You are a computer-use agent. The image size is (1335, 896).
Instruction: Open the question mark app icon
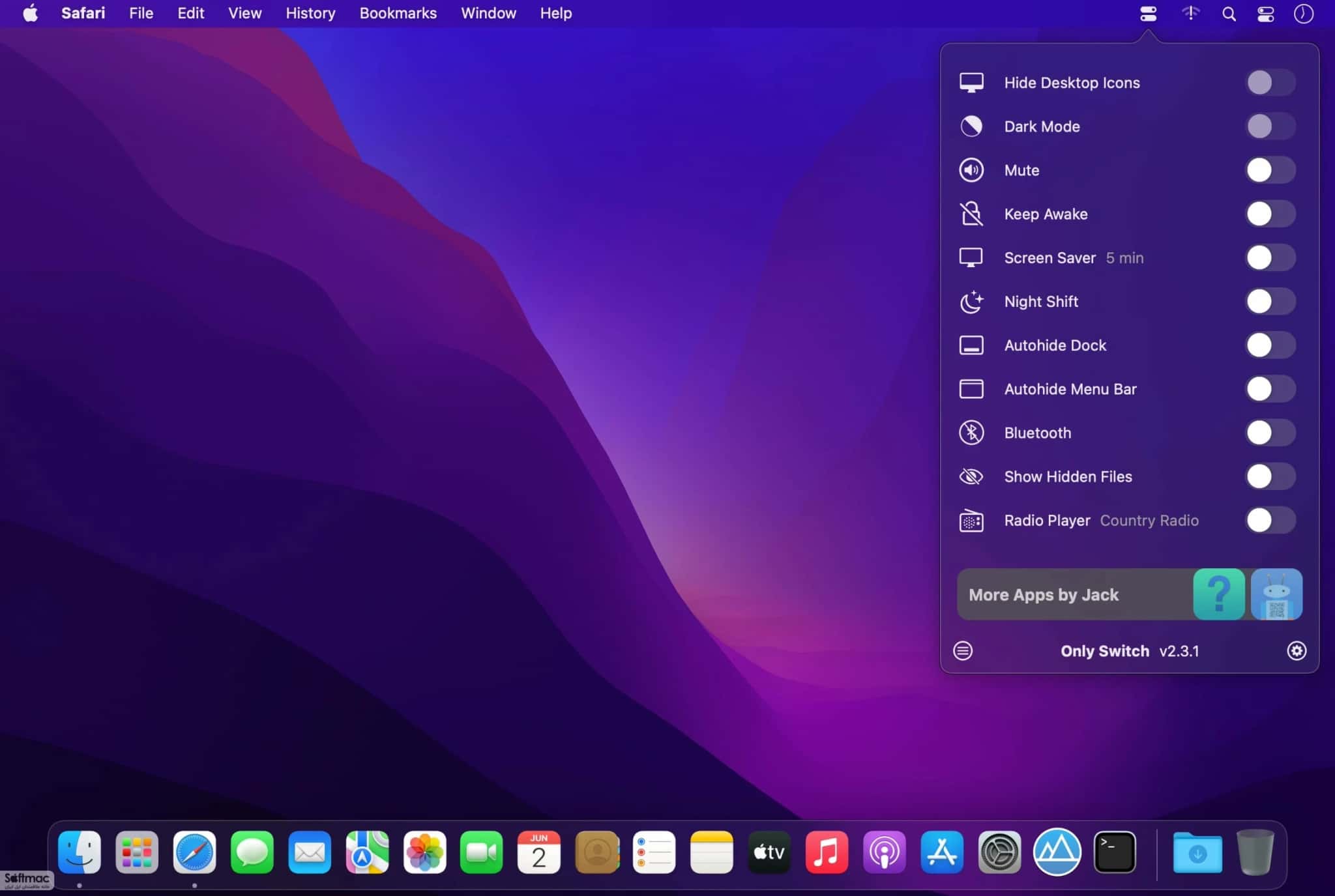(x=1219, y=594)
